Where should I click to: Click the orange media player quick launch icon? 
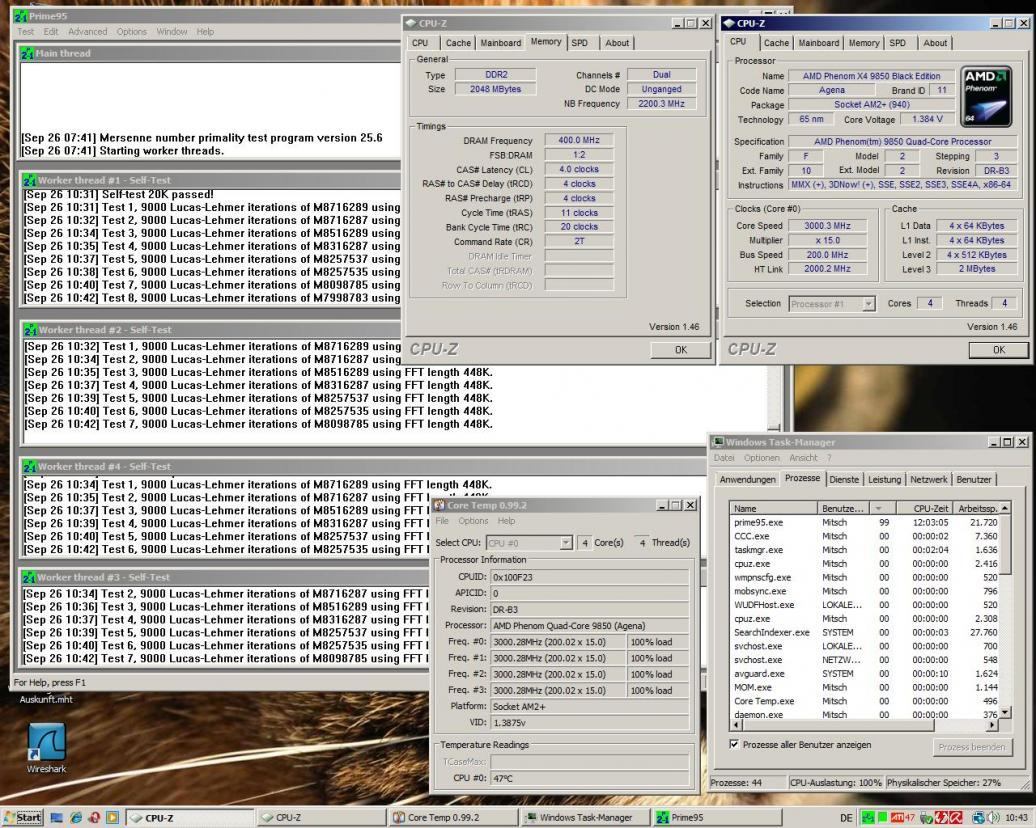113,817
